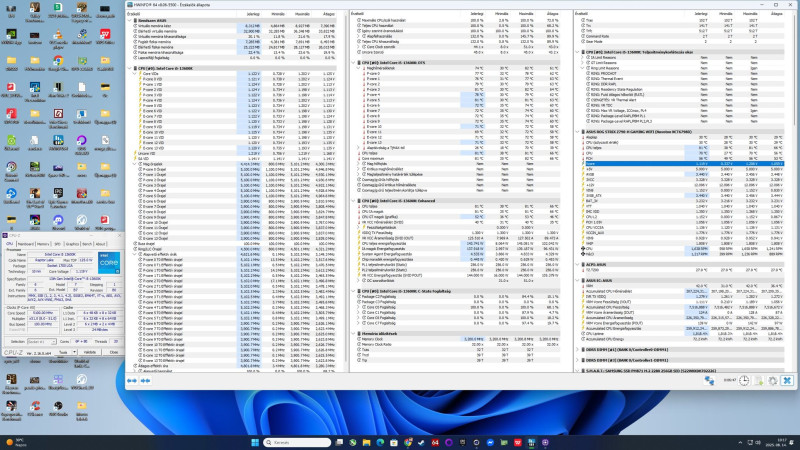Select the Command Rate row

click(x=685, y=36)
